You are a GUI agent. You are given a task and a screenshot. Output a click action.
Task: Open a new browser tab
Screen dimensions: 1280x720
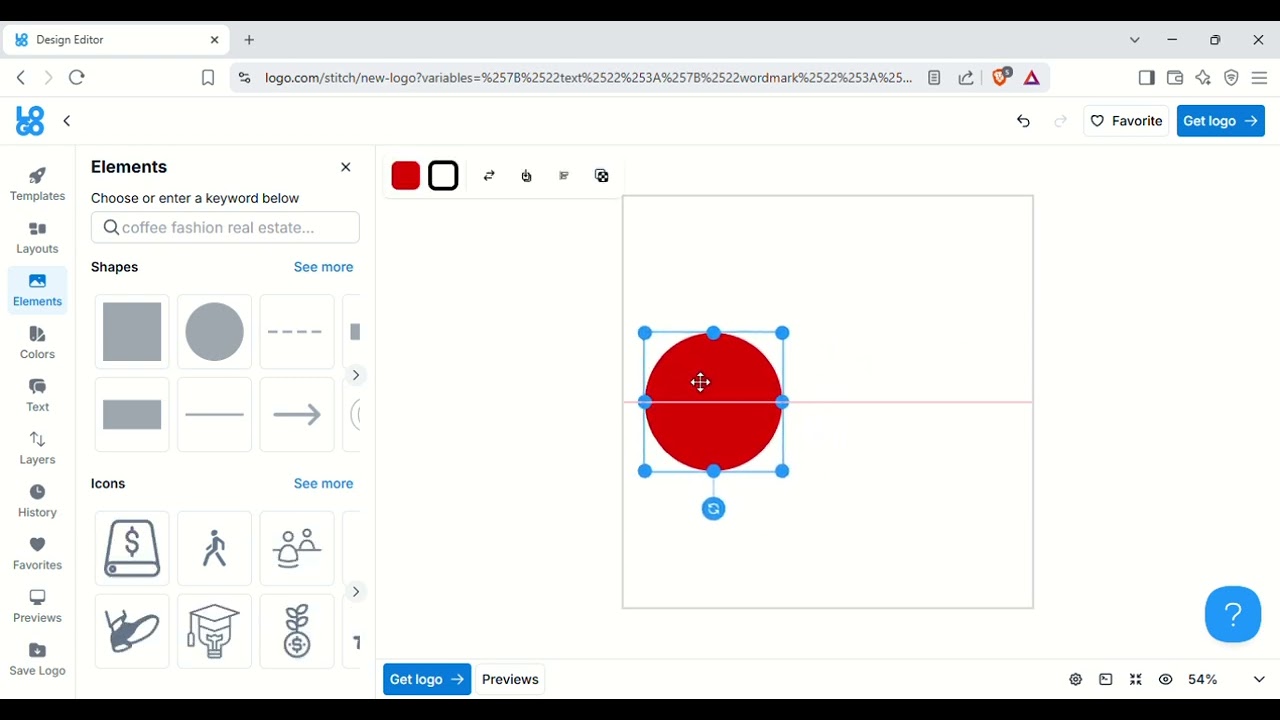click(x=249, y=40)
